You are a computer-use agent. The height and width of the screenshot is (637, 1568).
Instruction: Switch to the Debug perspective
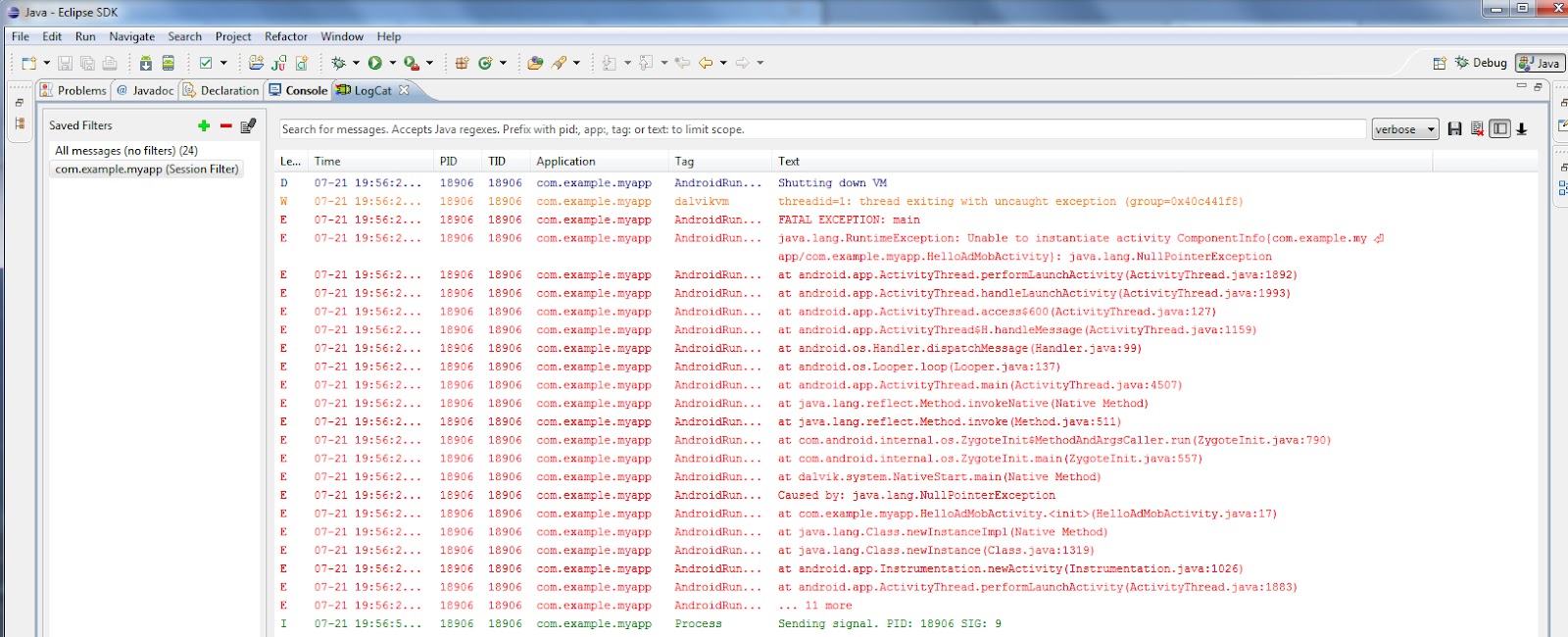pos(1481,63)
